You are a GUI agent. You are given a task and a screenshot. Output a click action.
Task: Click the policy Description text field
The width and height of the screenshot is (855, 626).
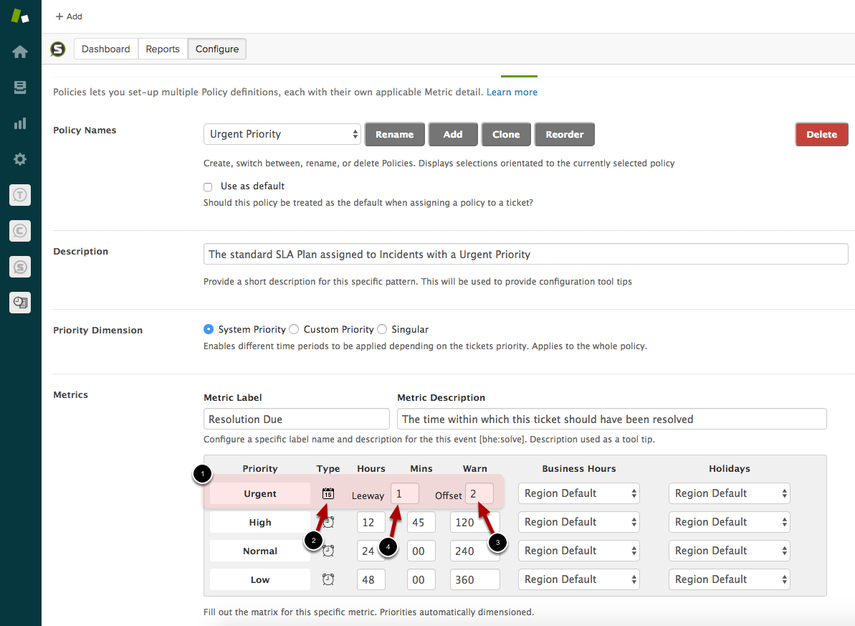point(526,254)
